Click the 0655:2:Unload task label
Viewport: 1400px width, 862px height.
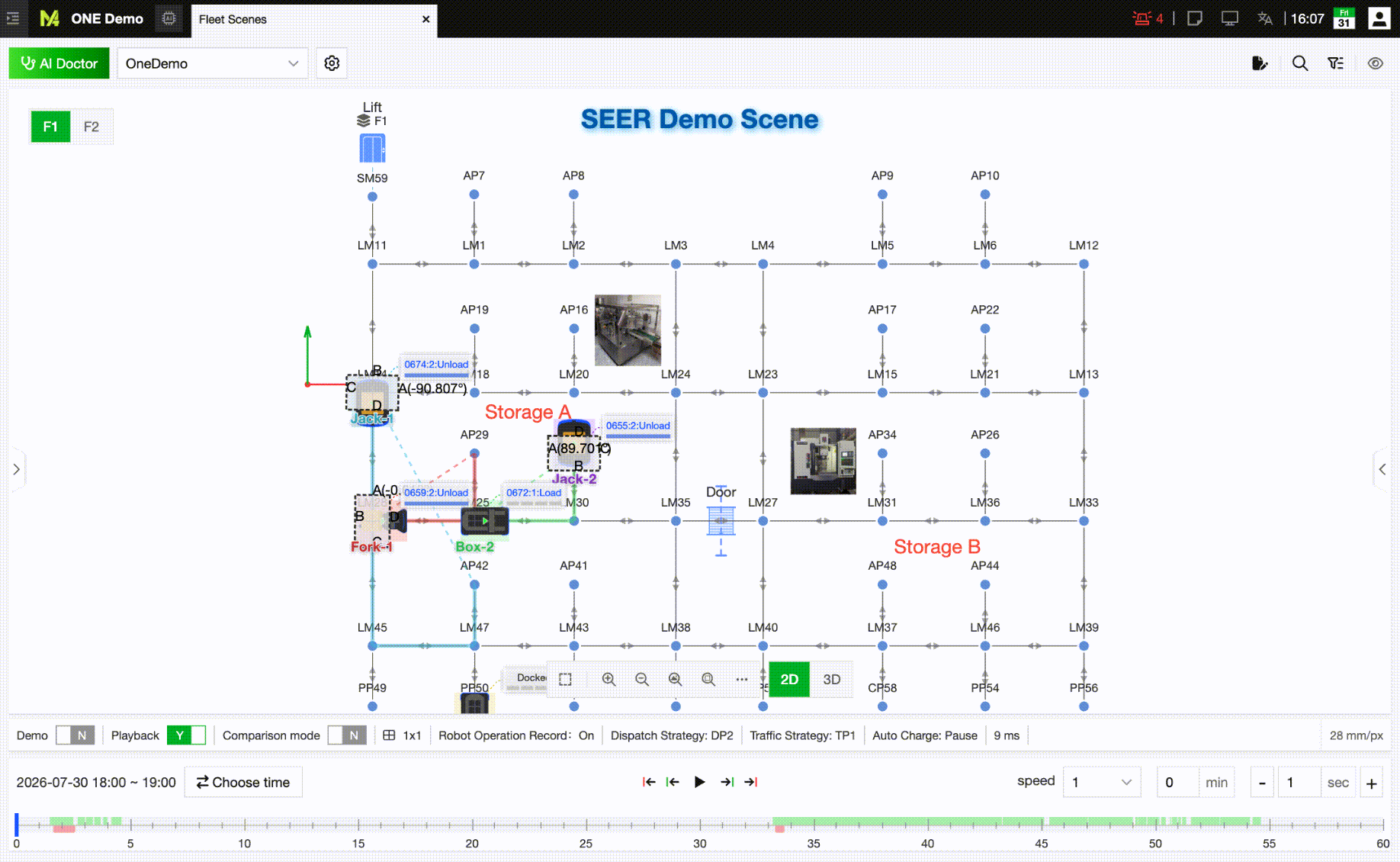click(x=637, y=426)
